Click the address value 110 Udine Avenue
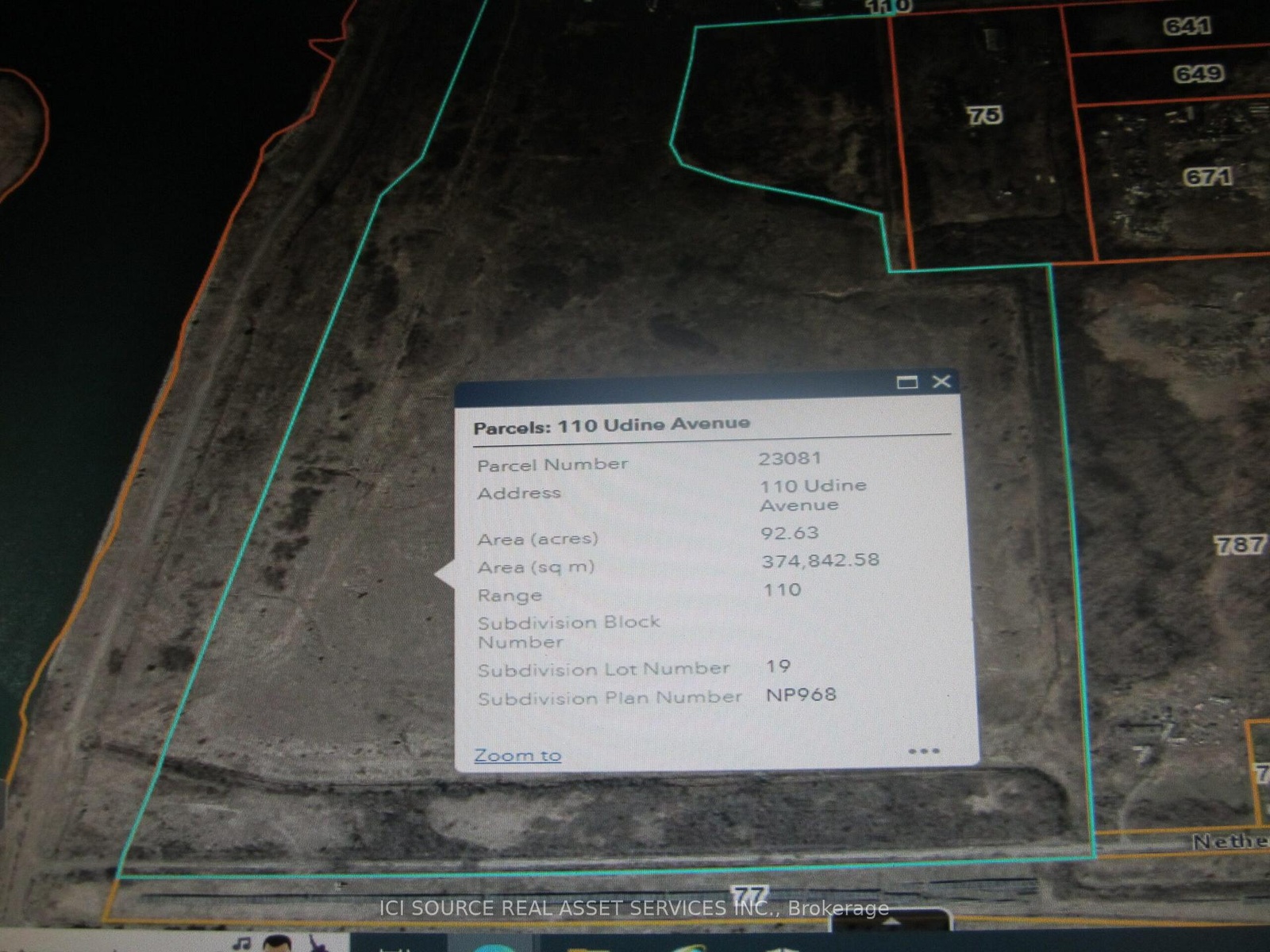Viewport: 1270px width, 952px height. [813, 495]
